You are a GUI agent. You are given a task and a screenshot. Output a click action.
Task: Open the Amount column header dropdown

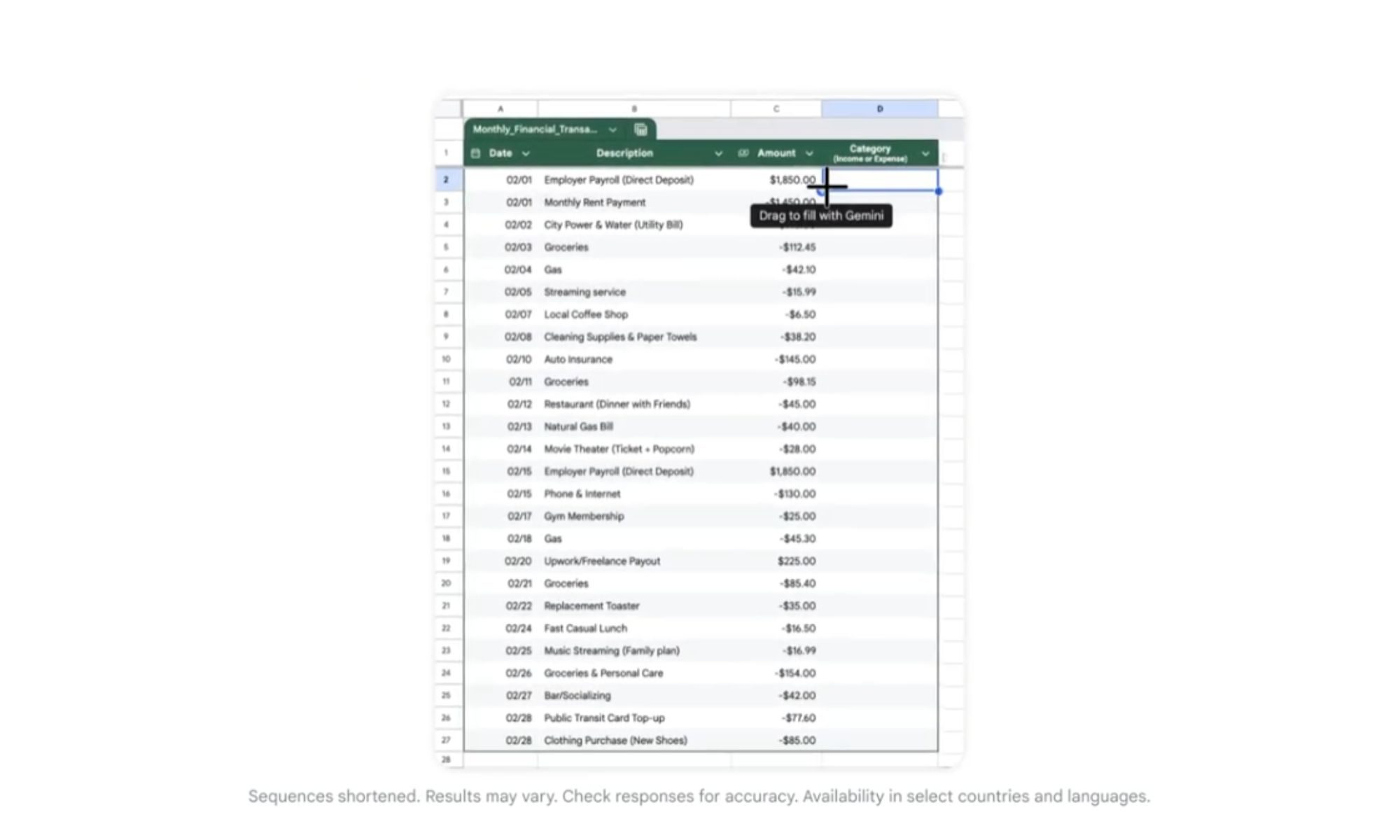pyautogui.click(x=808, y=153)
